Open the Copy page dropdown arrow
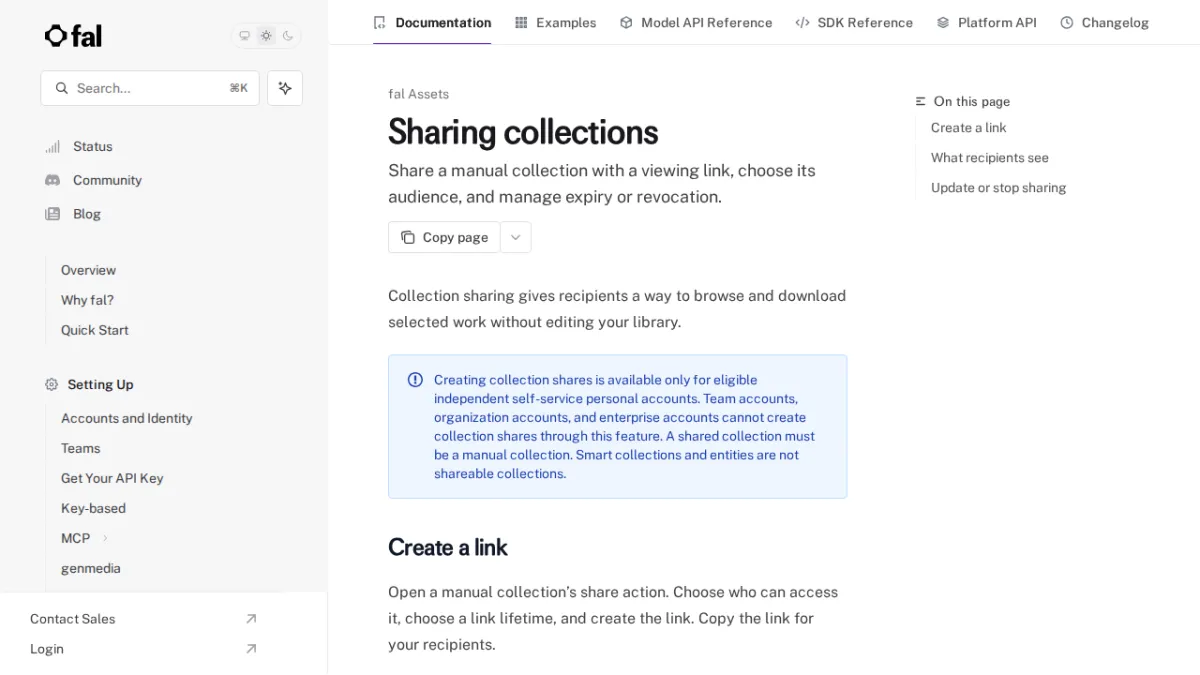1200x675 pixels. [x=516, y=237]
